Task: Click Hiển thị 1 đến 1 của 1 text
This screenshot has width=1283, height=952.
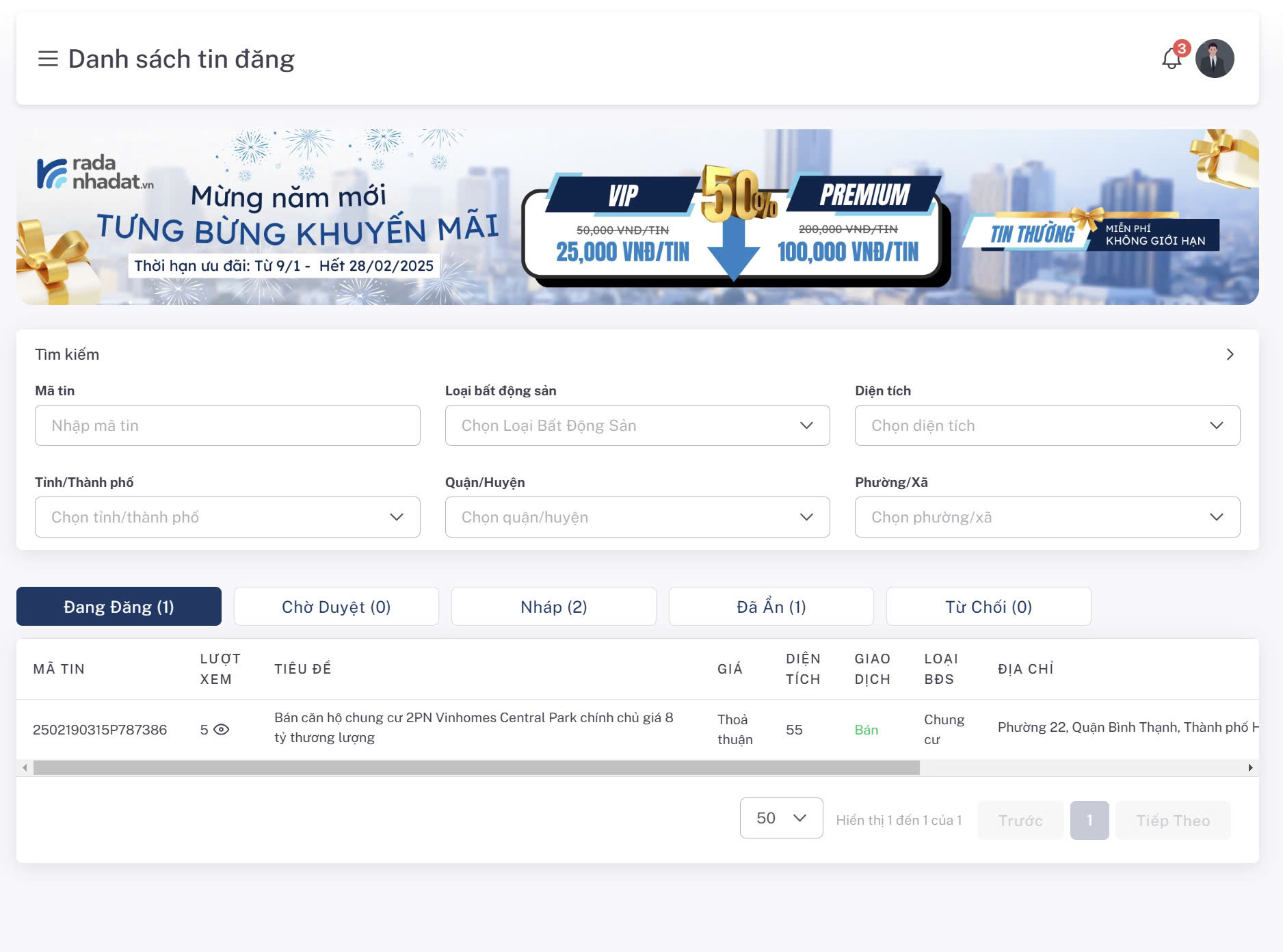Action: [x=899, y=820]
